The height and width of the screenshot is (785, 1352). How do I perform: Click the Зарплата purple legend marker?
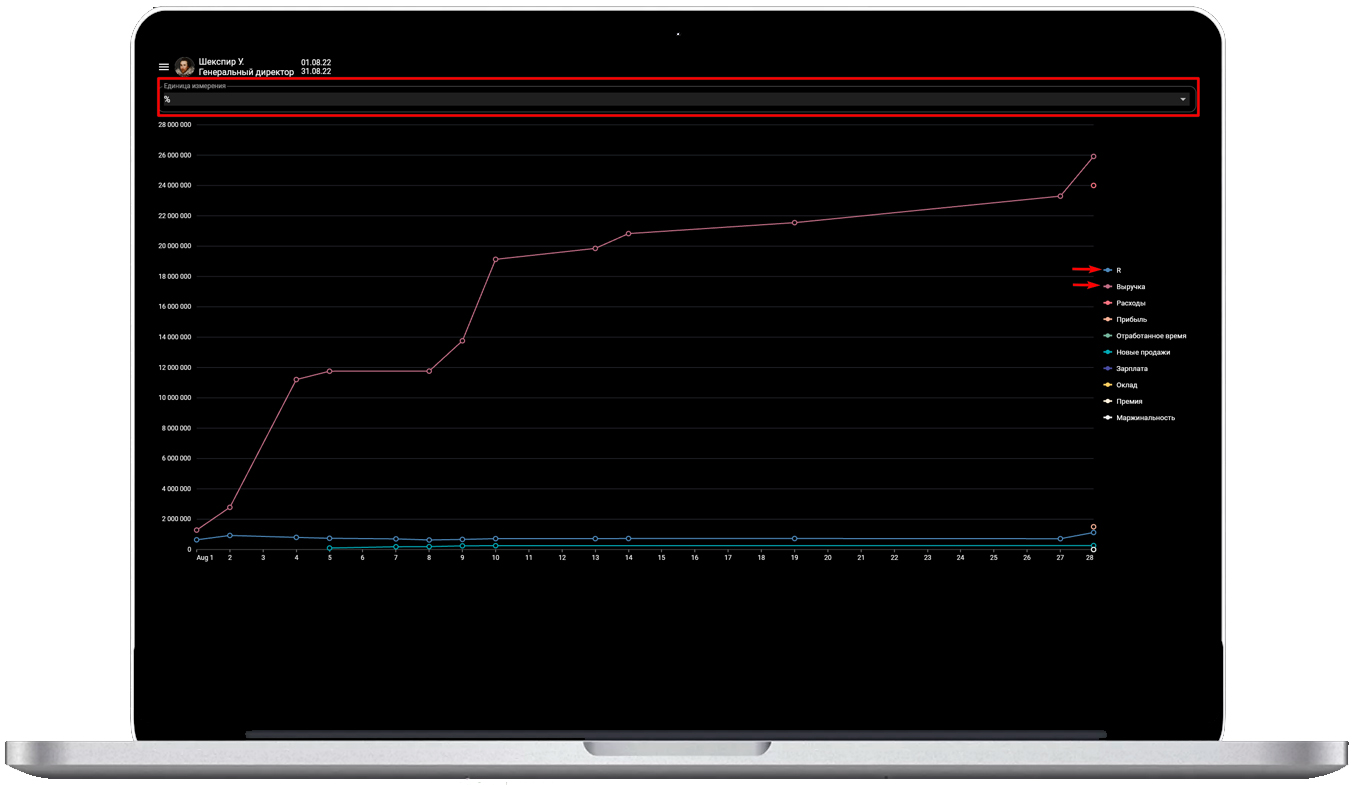(1107, 369)
